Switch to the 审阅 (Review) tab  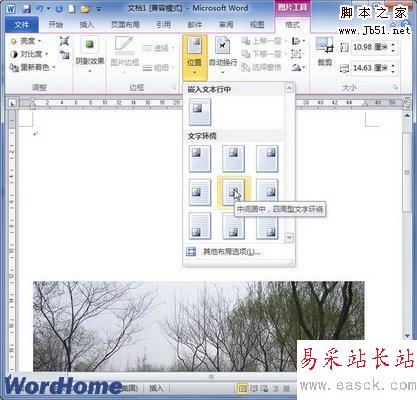[226, 24]
